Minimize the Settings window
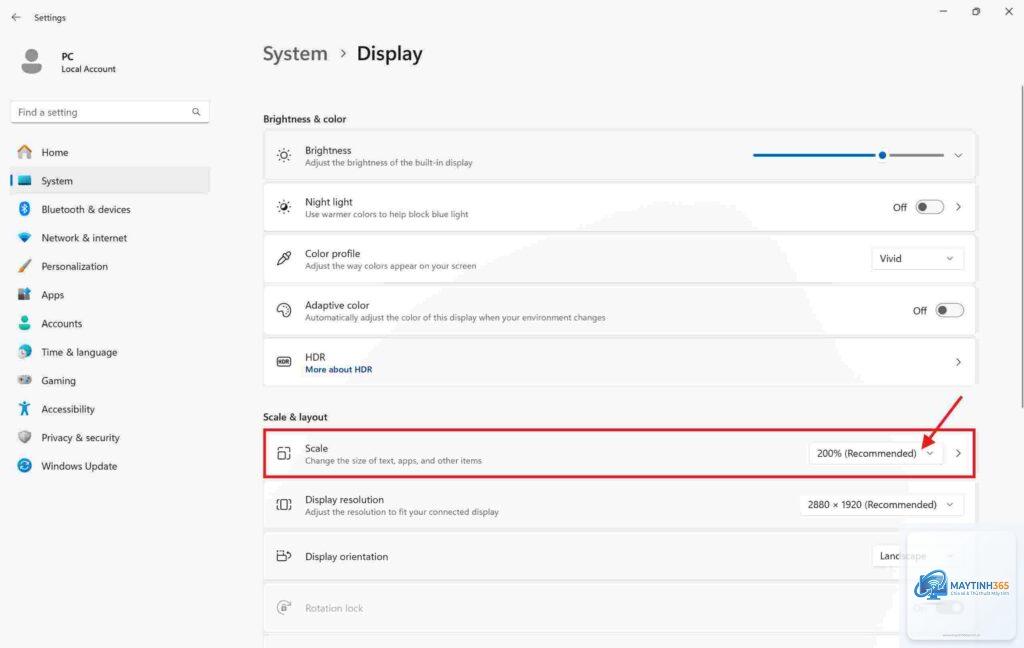The height and width of the screenshot is (648, 1024). pyautogui.click(x=943, y=11)
